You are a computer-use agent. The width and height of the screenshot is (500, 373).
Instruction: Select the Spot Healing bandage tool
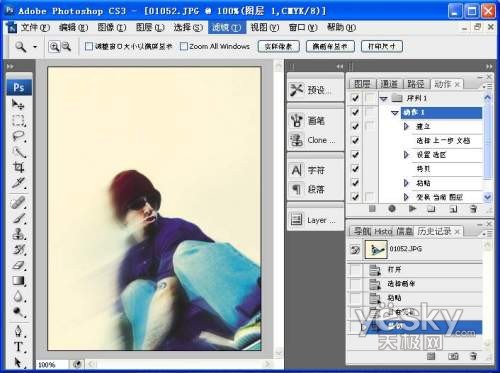pyautogui.click(x=18, y=202)
